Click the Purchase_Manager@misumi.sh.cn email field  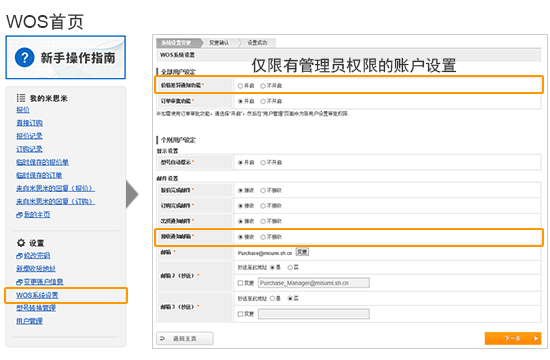point(314,283)
